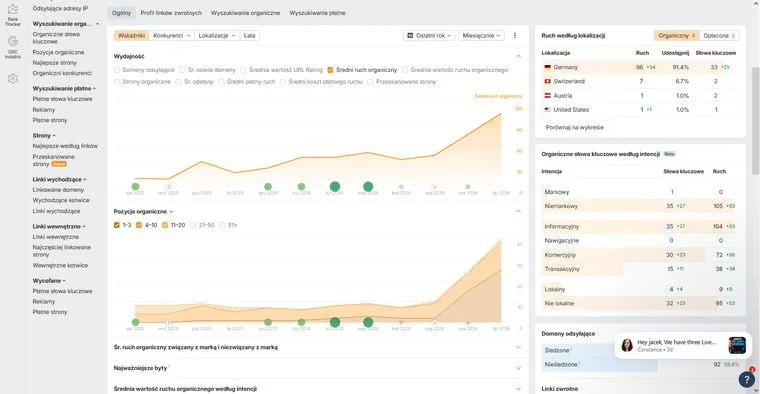This screenshot has height=394, width=760.
Task: Open Wychodzące kotwice in sidebar
Action: pos(61,200)
